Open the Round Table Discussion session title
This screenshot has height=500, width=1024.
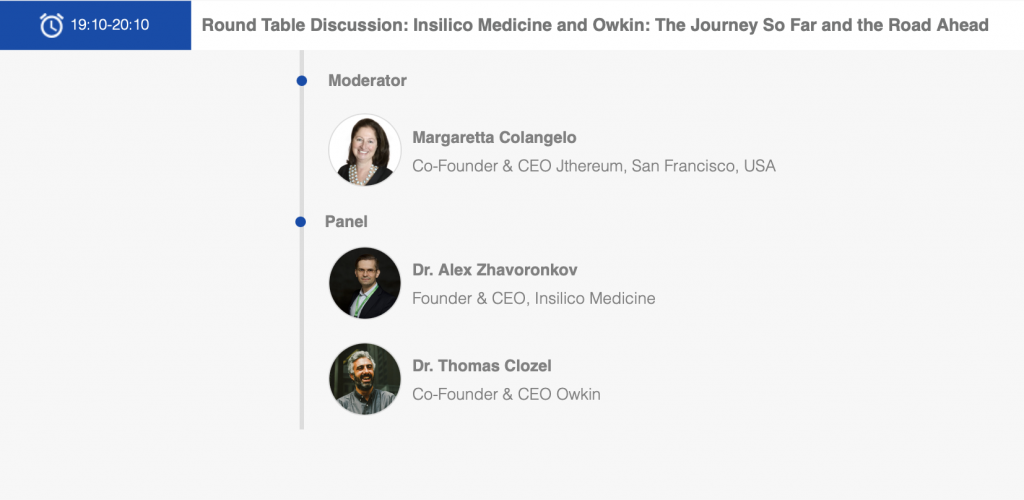(x=595, y=25)
